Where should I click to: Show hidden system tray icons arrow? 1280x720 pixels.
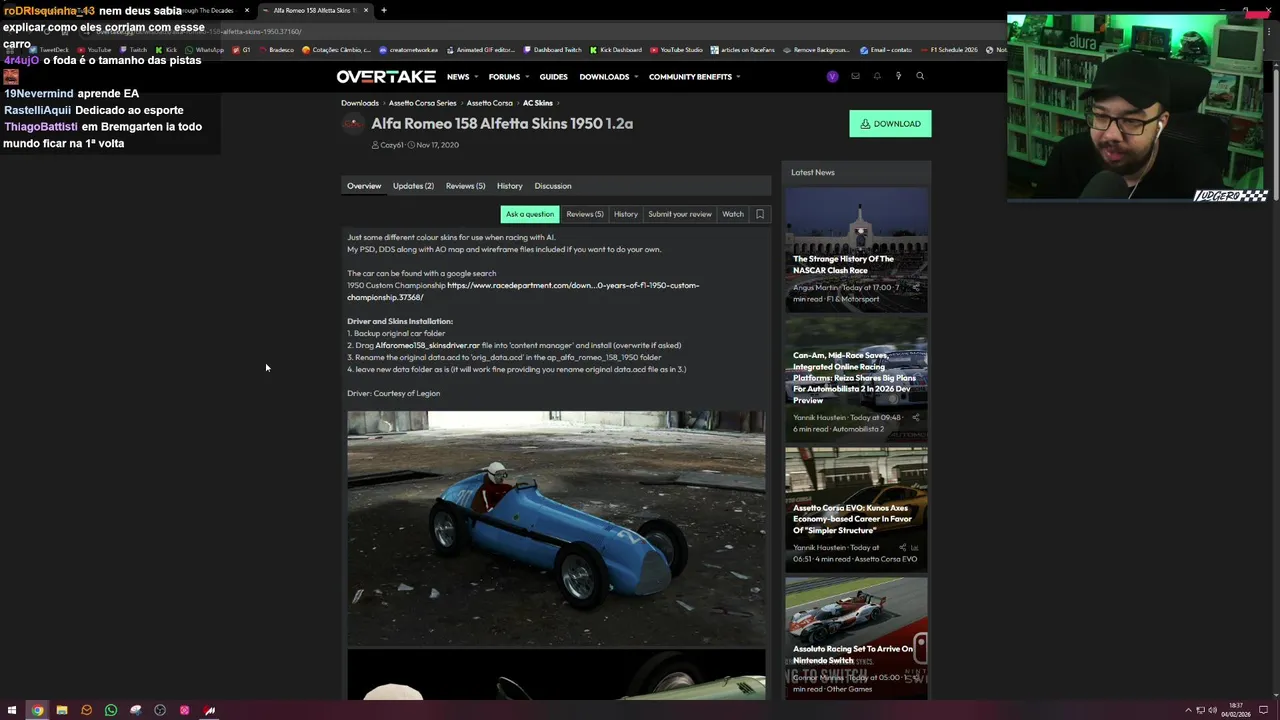[x=1188, y=710]
